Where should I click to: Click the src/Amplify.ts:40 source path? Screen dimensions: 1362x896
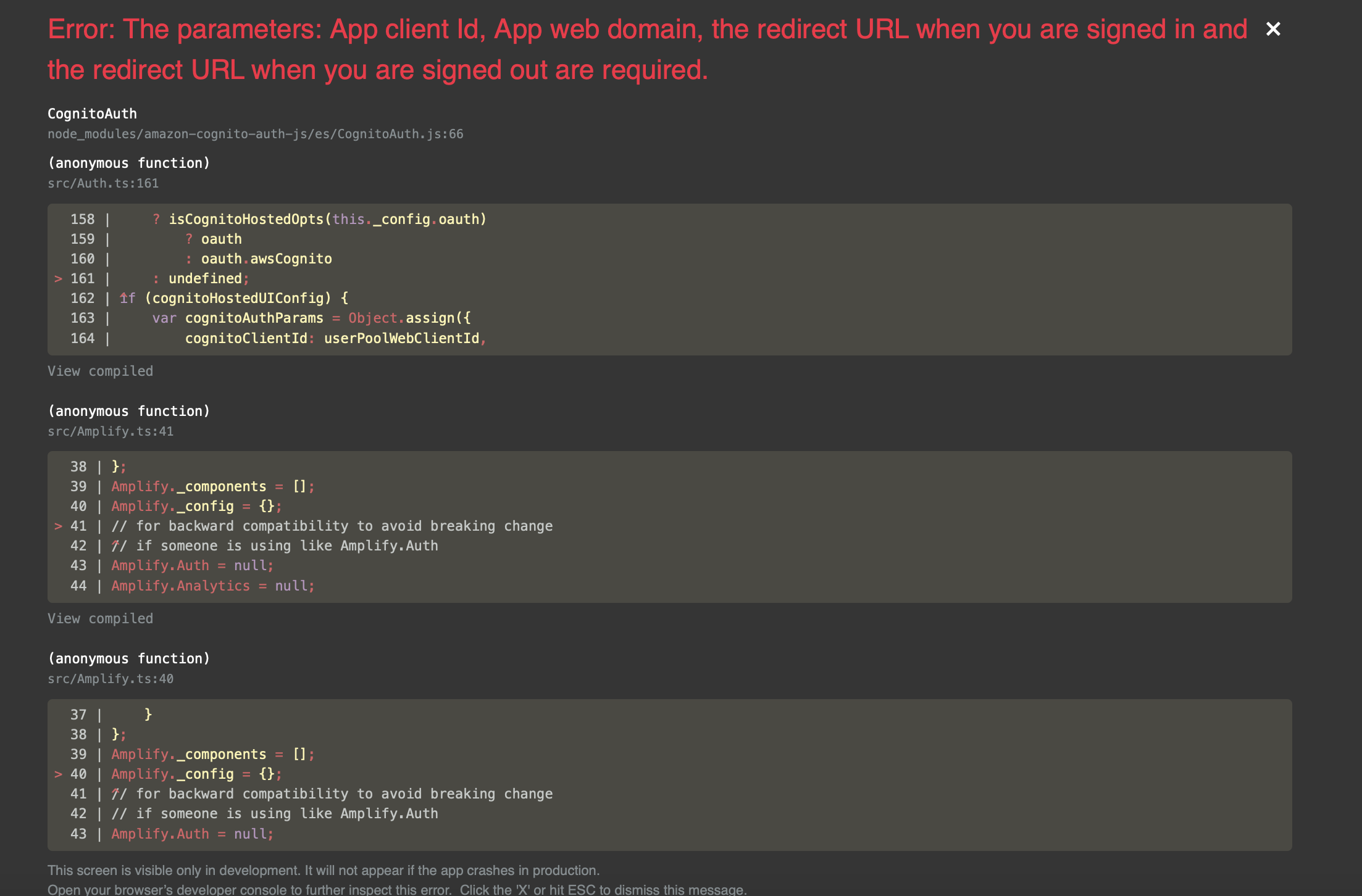click(x=111, y=678)
